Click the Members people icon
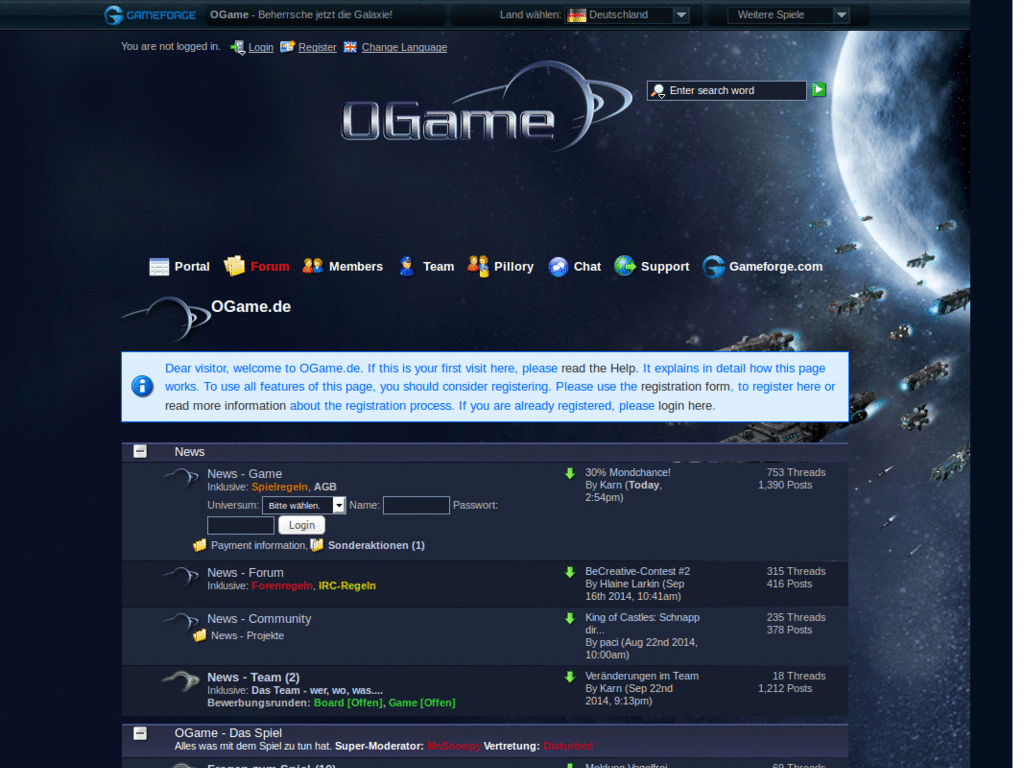Viewport: 1024px width, 768px height. pyautogui.click(x=313, y=266)
